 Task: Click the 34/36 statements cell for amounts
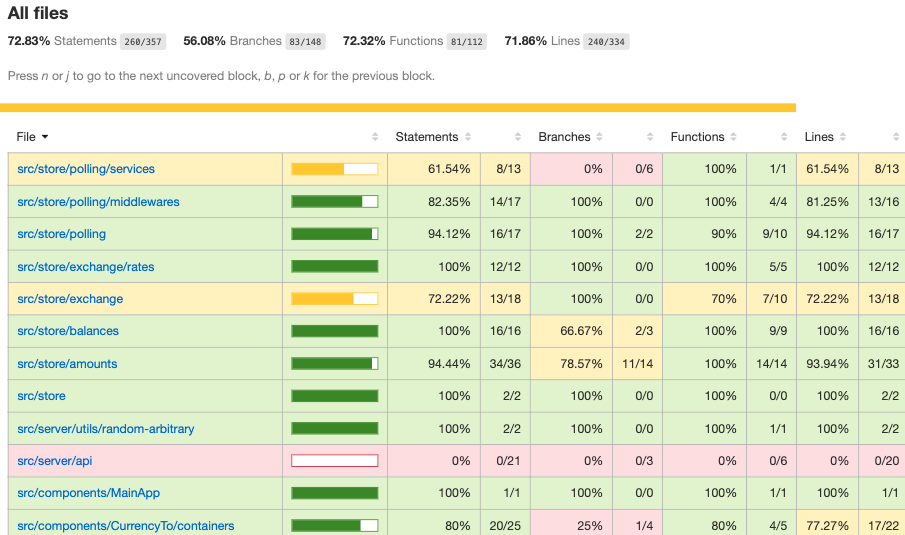pos(505,364)
